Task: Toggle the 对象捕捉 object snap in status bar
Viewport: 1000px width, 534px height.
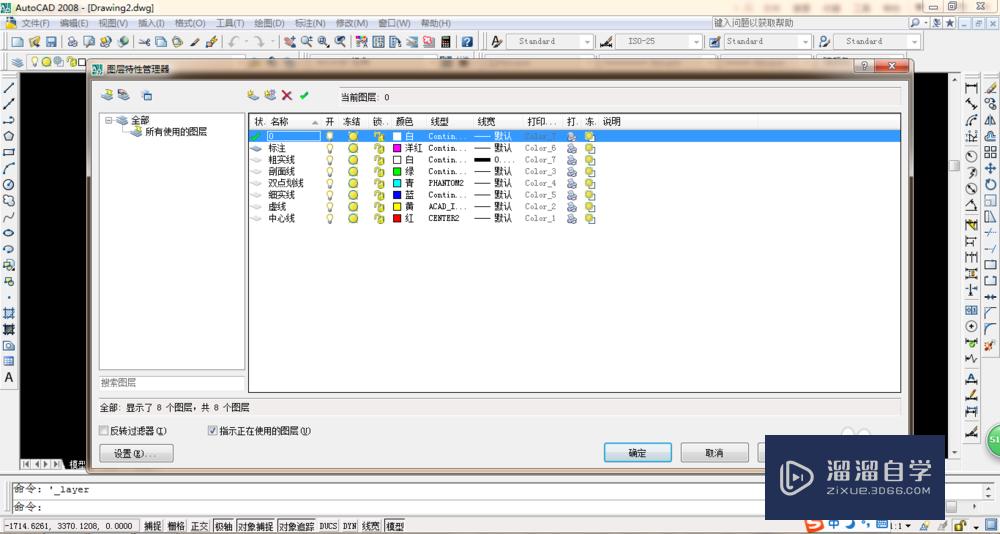Action: (x=256, y=526)
